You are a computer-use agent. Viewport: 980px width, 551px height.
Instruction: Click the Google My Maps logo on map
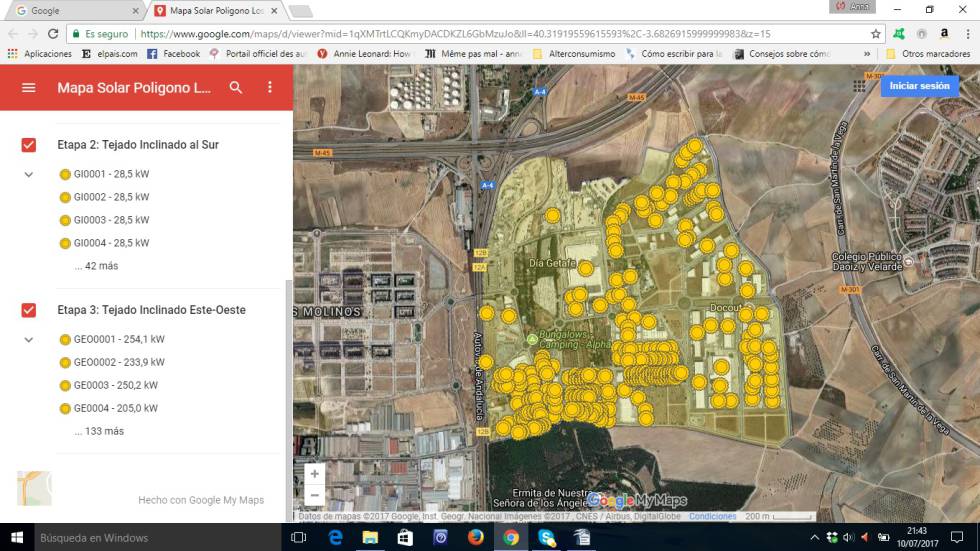[636, 500]
